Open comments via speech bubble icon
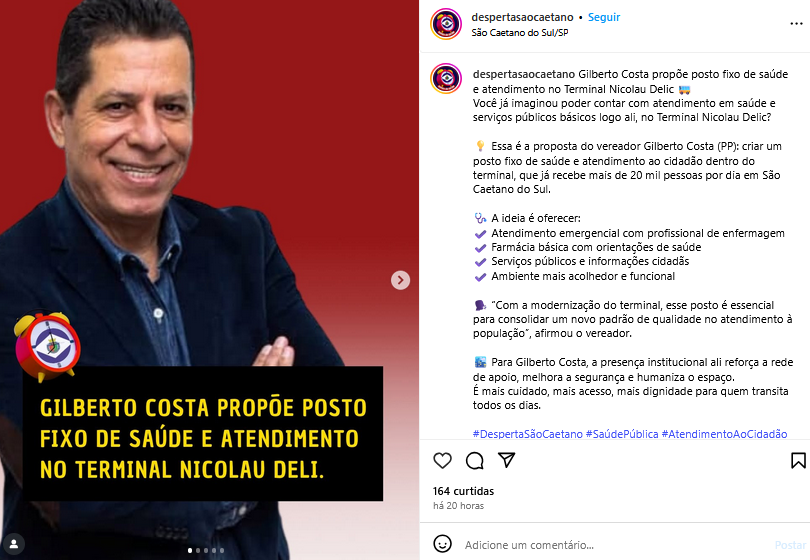Viewport: 810px width, 560px height. coord(474,460)
